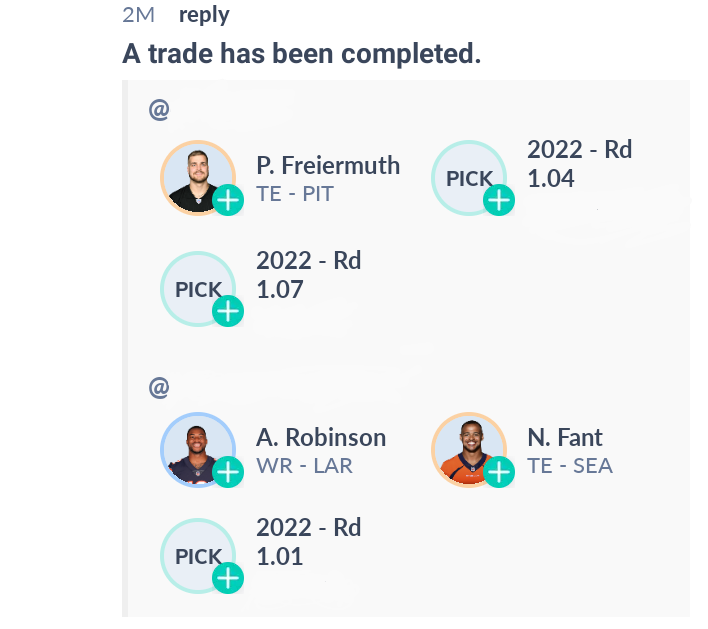The height and width of the screenshot is (629, 708).
Task: Click the first team @ mention
Action: [x=159, y=110]
